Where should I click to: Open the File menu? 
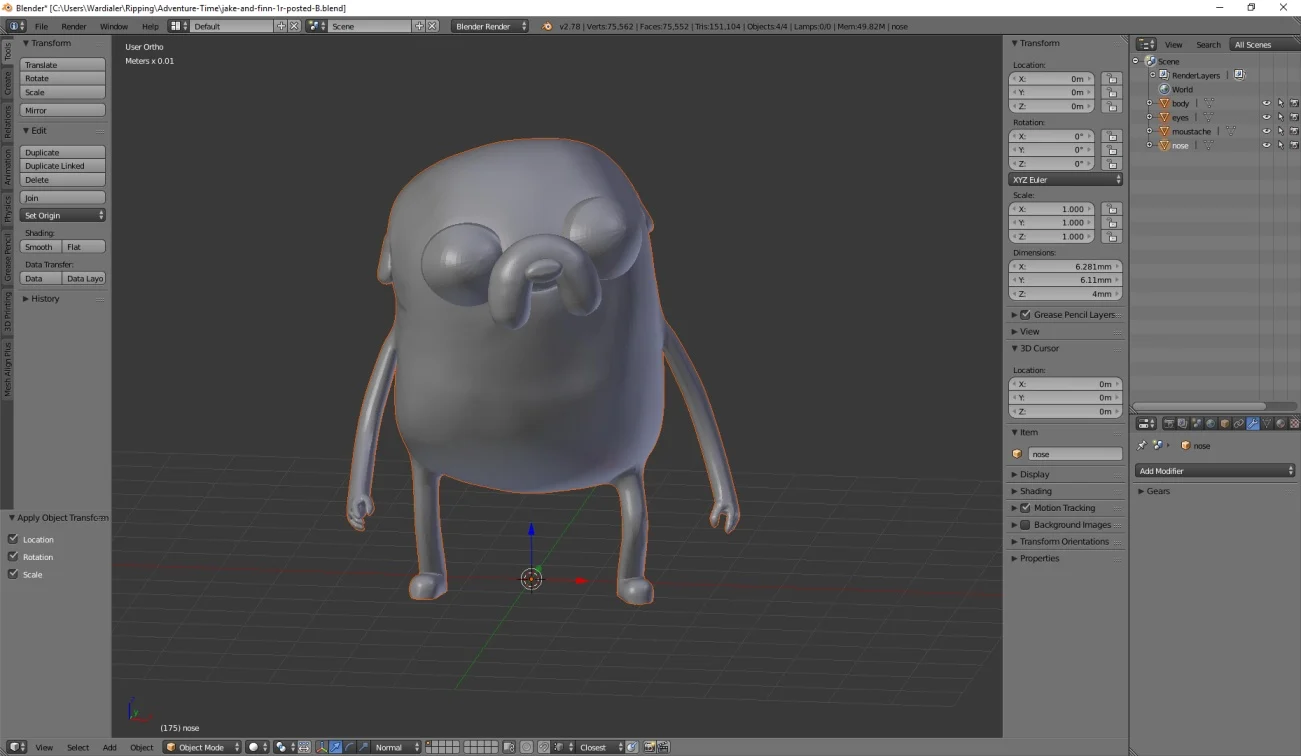click(x=41, y=26)
